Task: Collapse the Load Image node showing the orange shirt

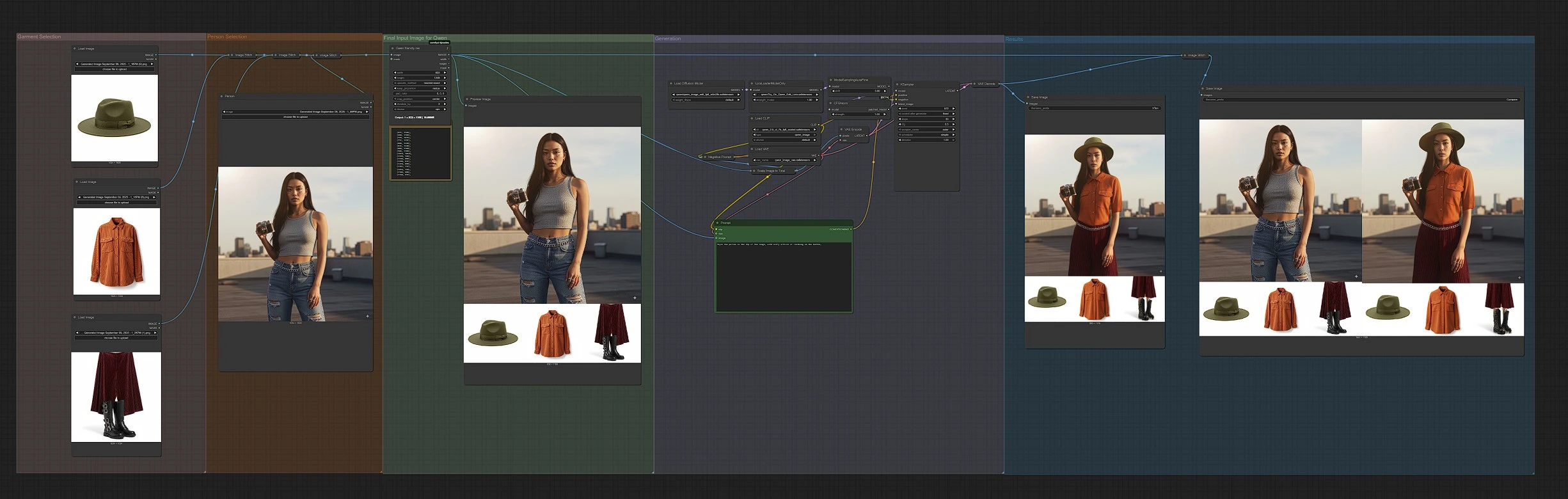Action: coord(77,182)
